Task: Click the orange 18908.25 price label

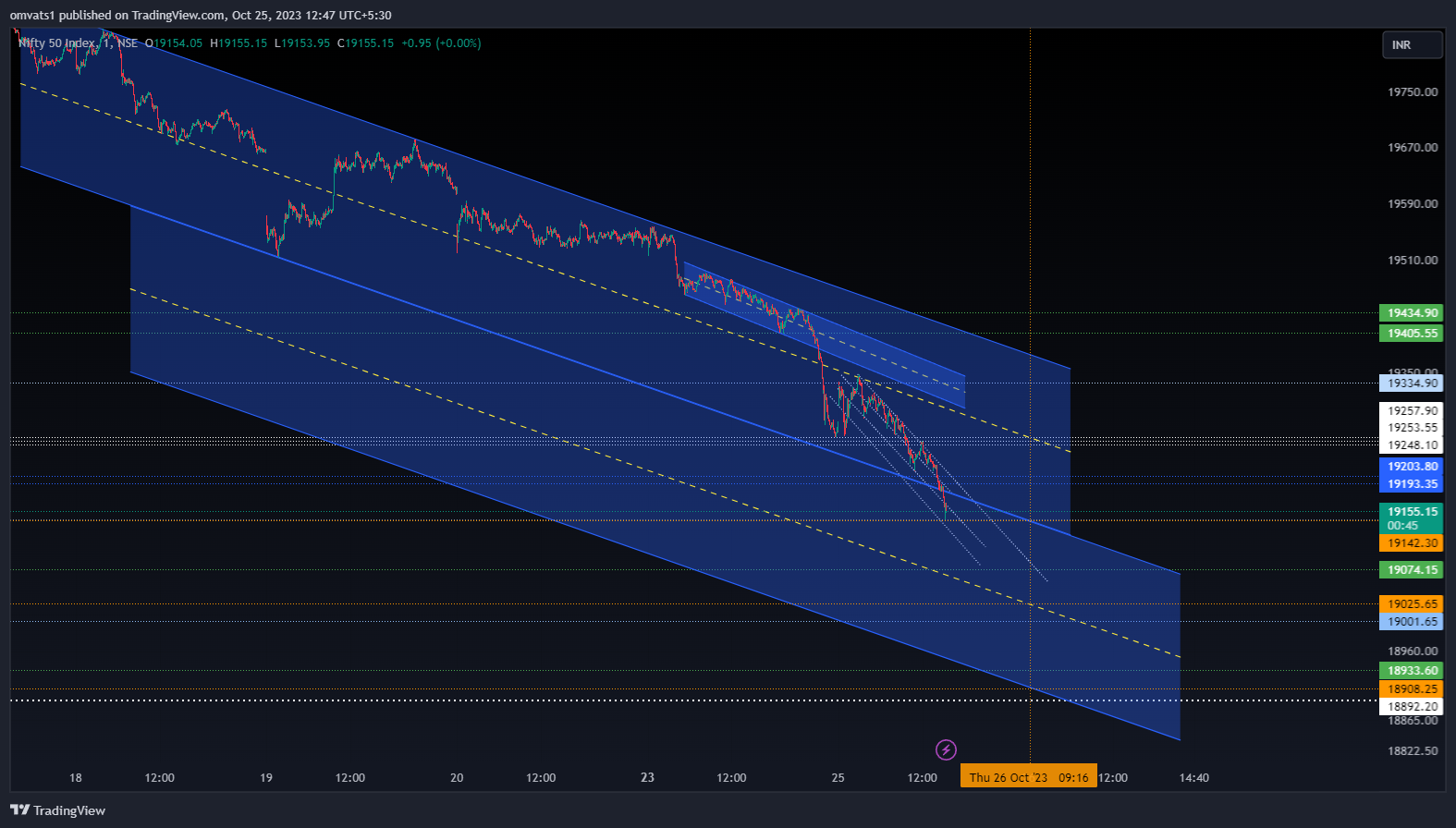Action: click(1411, 689)
